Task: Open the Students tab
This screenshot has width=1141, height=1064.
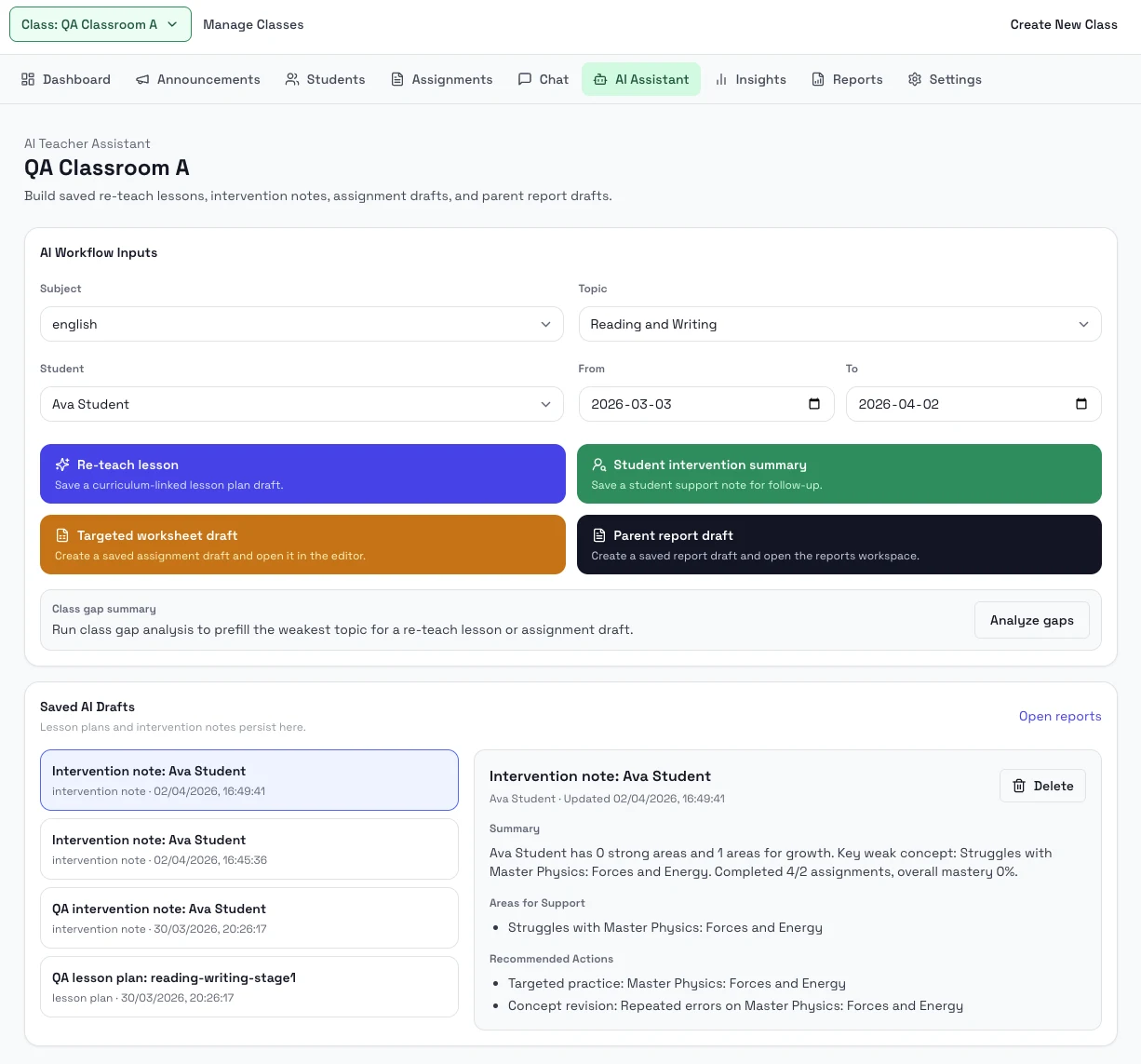Action: pyautogui.click(x=325, y=79)
